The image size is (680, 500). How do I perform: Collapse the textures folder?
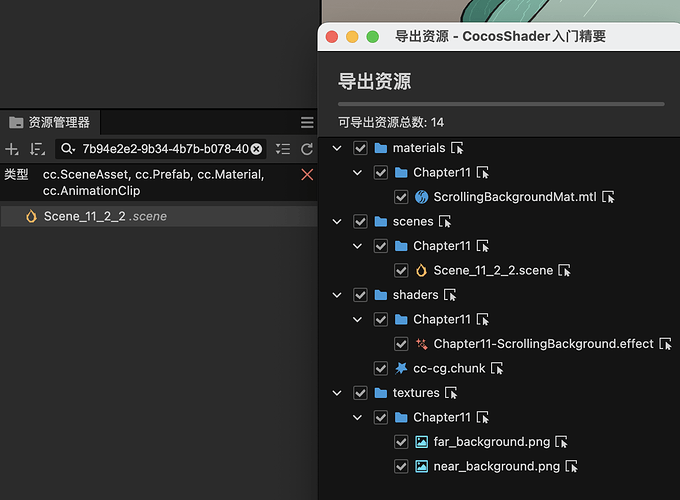tap(337, 393)
